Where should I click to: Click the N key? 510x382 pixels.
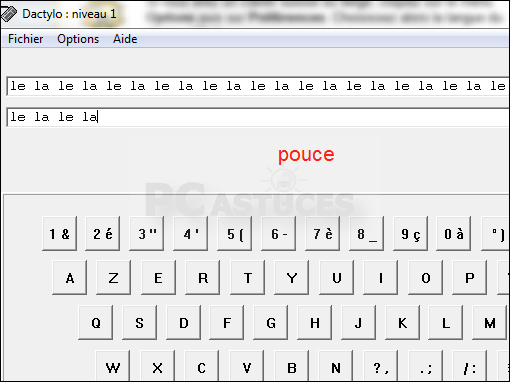click(x=336, y=366)
